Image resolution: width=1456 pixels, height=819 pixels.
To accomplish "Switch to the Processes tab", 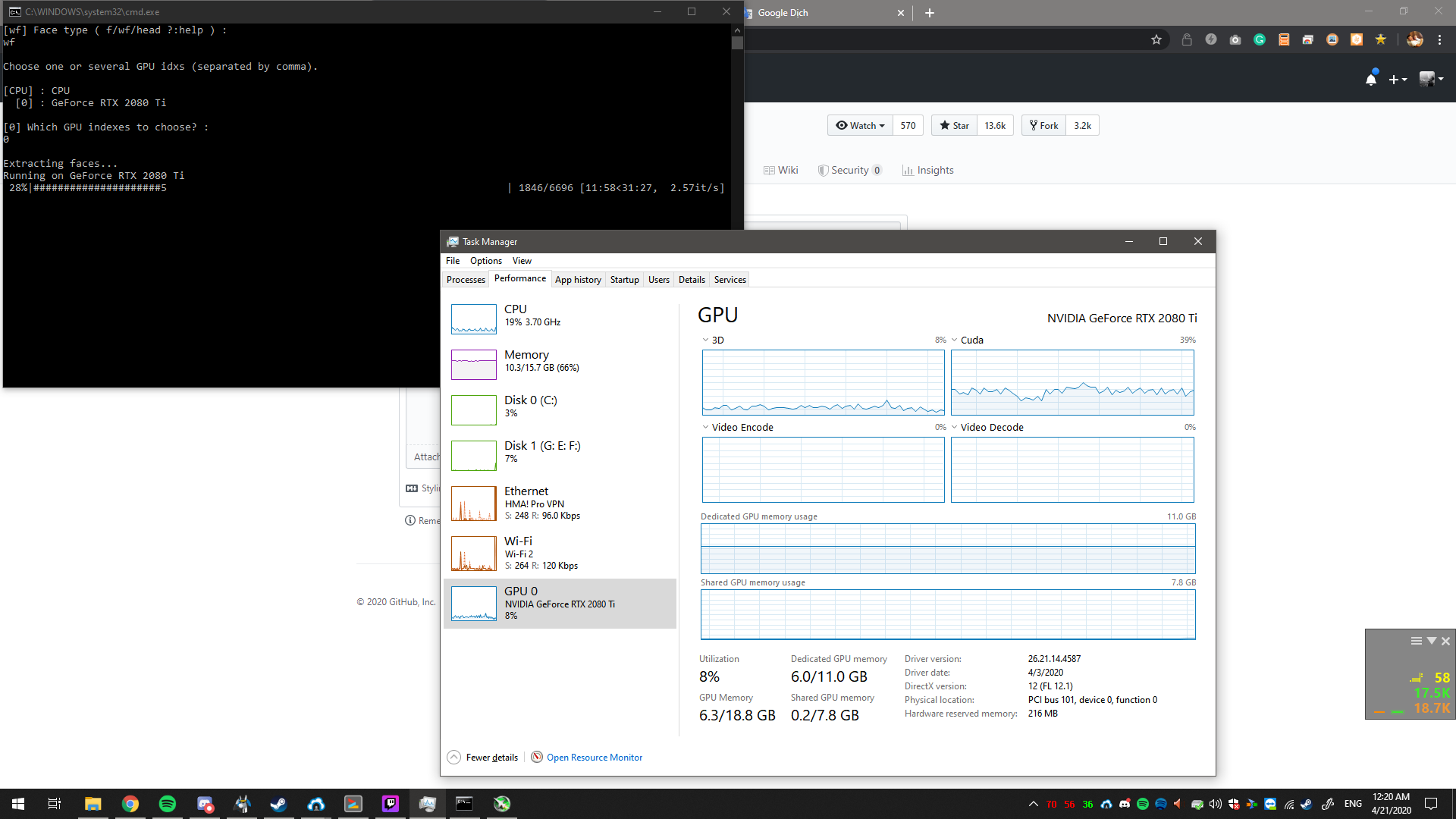I will click(465, 279).
